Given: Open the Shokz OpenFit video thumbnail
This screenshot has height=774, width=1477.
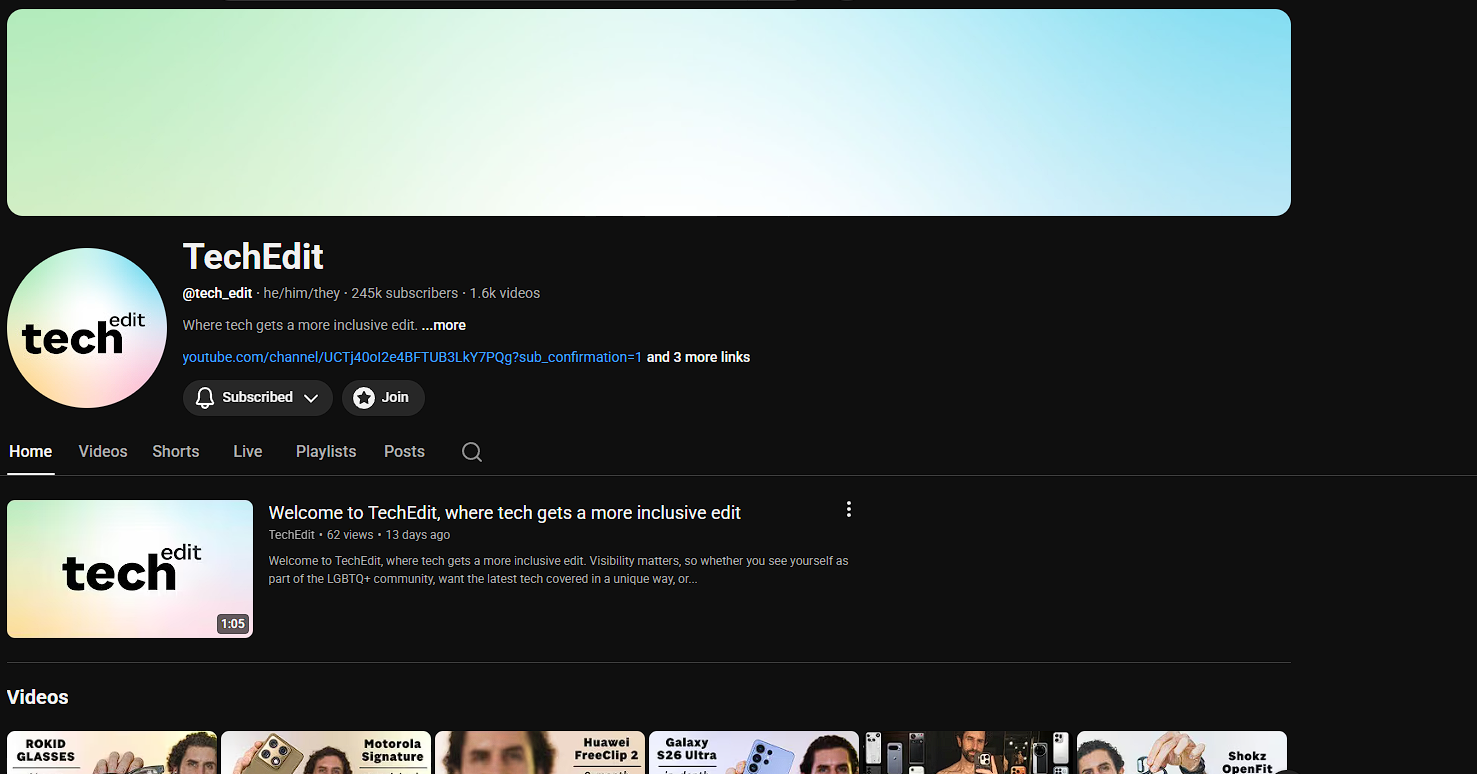Looking at the screenshot, I should point(1182,753).
